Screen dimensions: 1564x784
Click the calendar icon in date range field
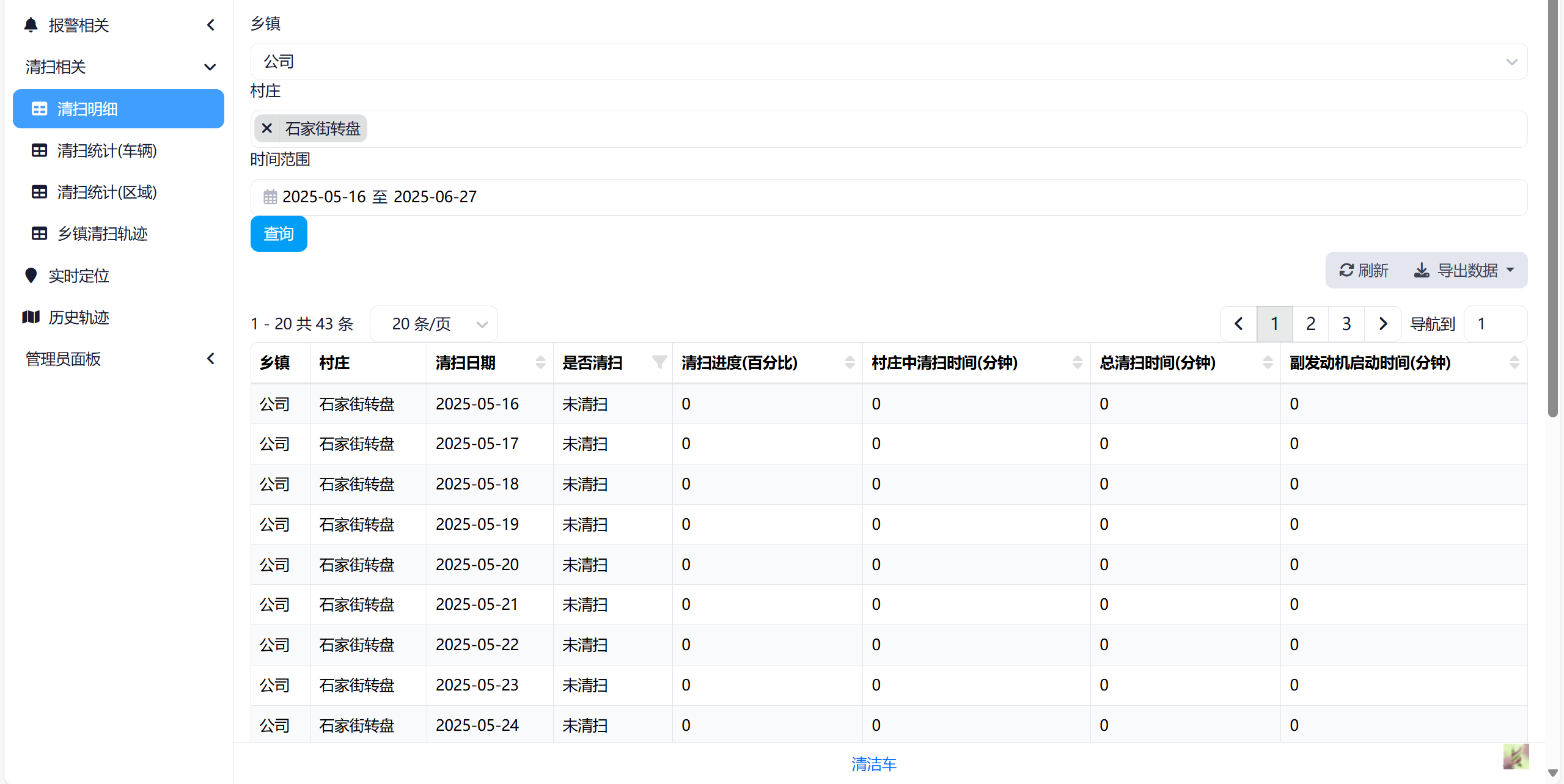tap(270, 197)
